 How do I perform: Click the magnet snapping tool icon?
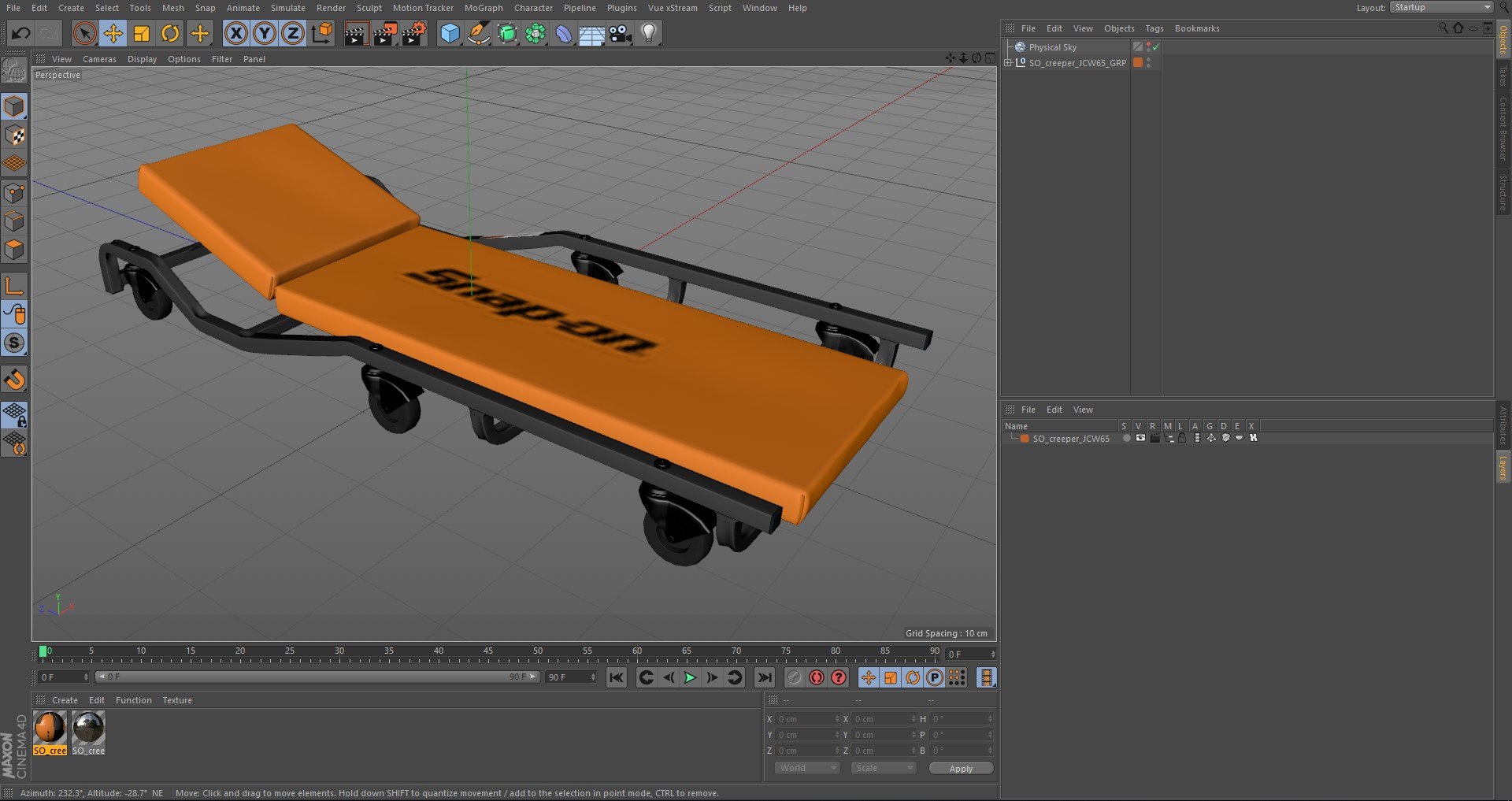(x=14, y=380)
